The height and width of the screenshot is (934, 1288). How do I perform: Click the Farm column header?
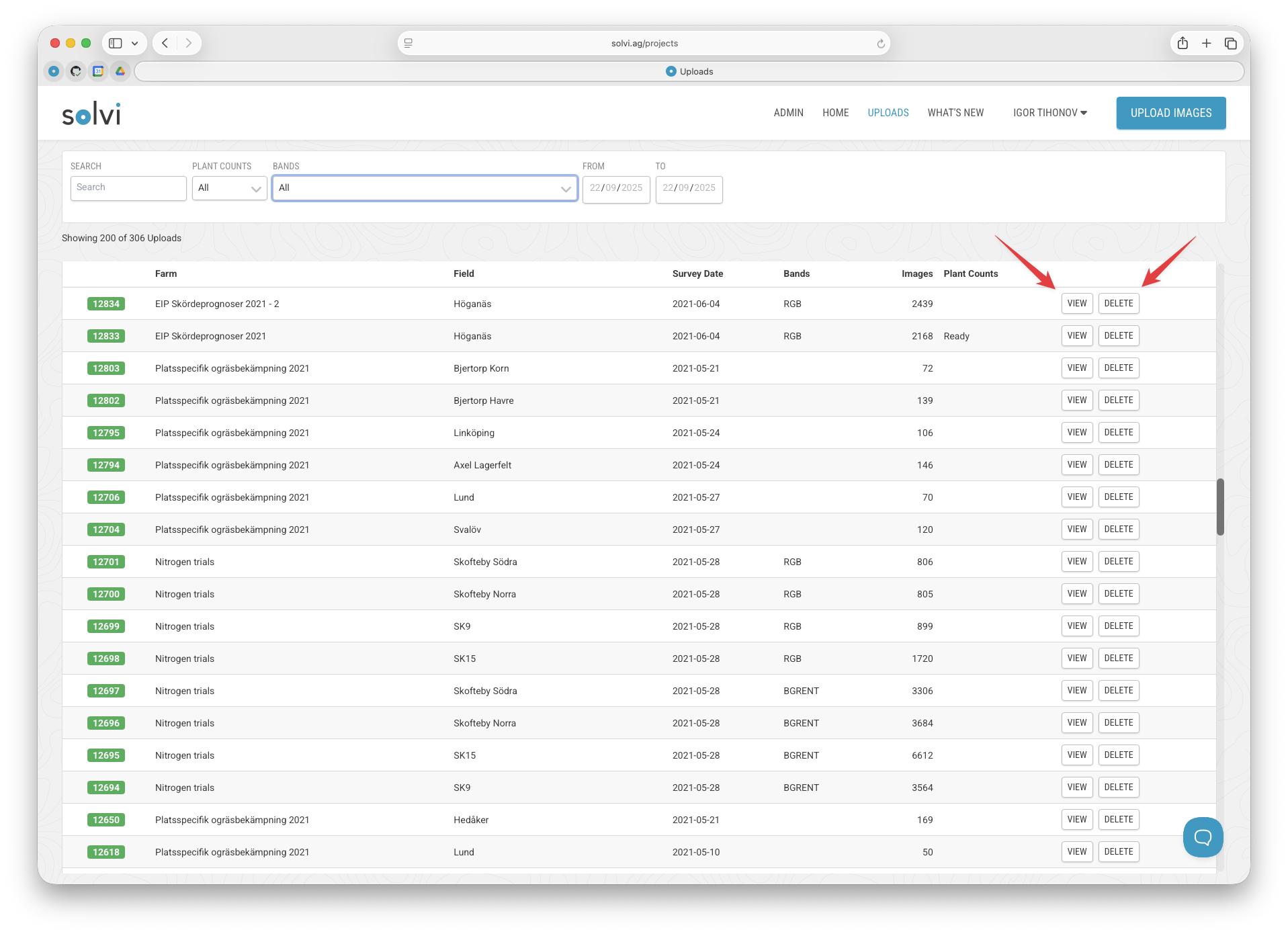pos(166,273)
